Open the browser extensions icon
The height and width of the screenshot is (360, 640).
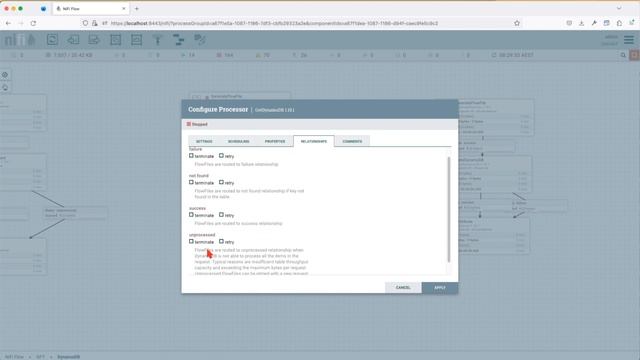(x=619, y=23)
